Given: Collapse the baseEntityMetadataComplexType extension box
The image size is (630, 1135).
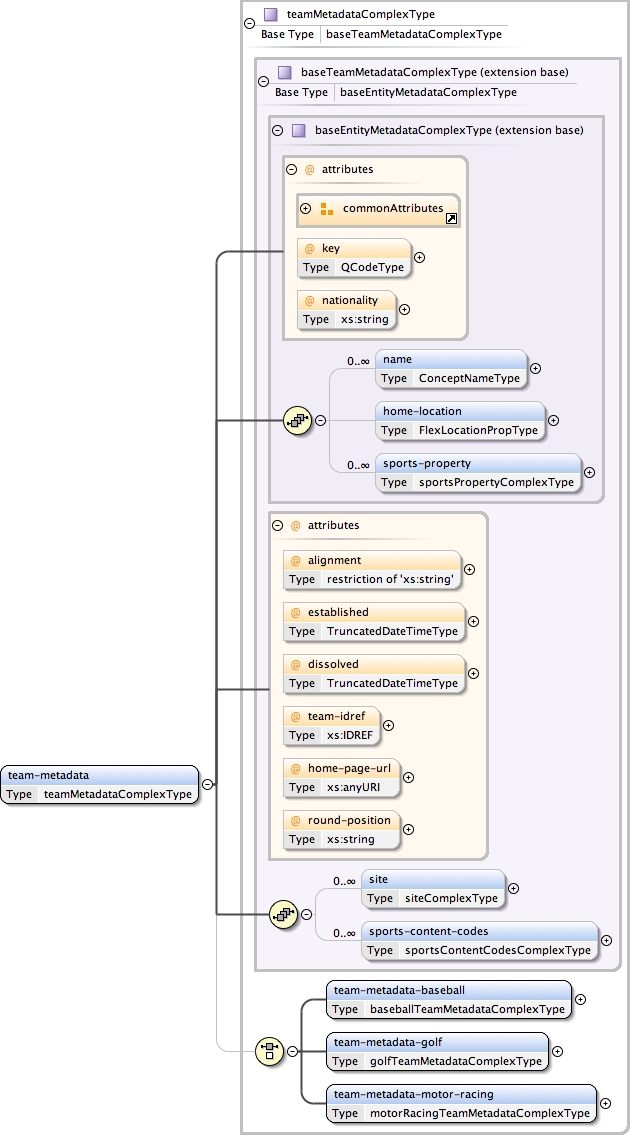Looking at the screenshot, I should pos(277,130).
